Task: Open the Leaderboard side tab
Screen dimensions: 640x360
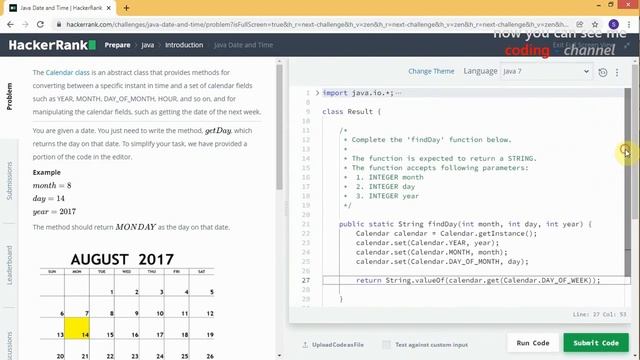Action: pyautogui.click(x=9, y=265)
